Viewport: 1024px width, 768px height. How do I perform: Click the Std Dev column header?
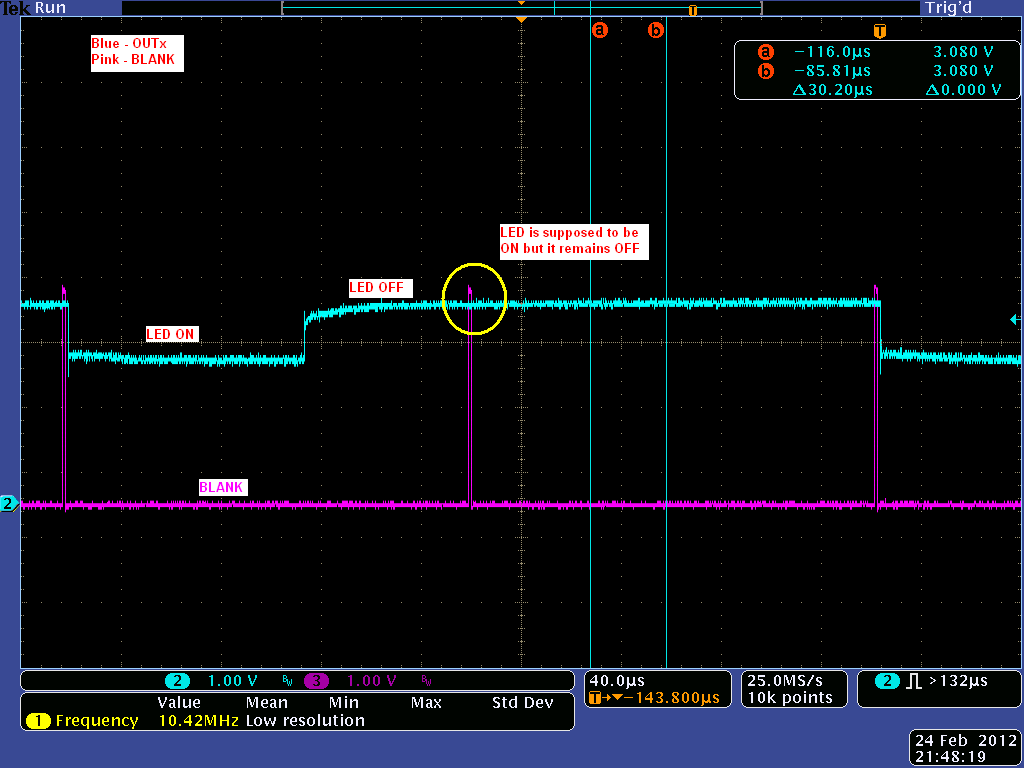click(x=522, y=703)
